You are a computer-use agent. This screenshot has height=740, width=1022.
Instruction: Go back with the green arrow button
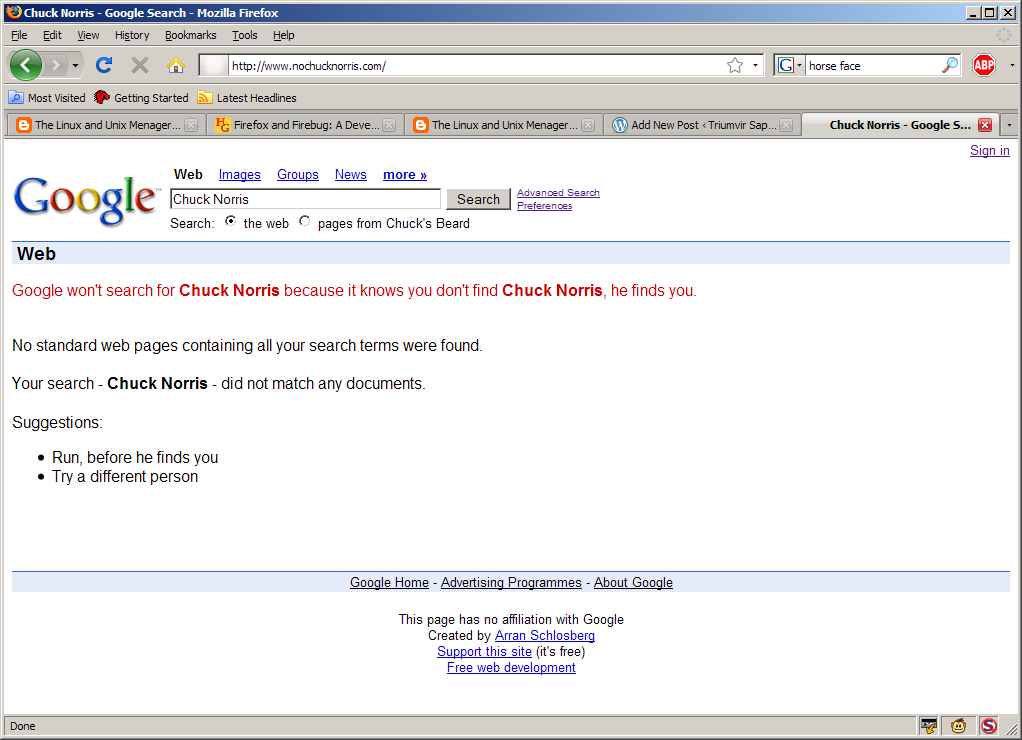(25, 65)
